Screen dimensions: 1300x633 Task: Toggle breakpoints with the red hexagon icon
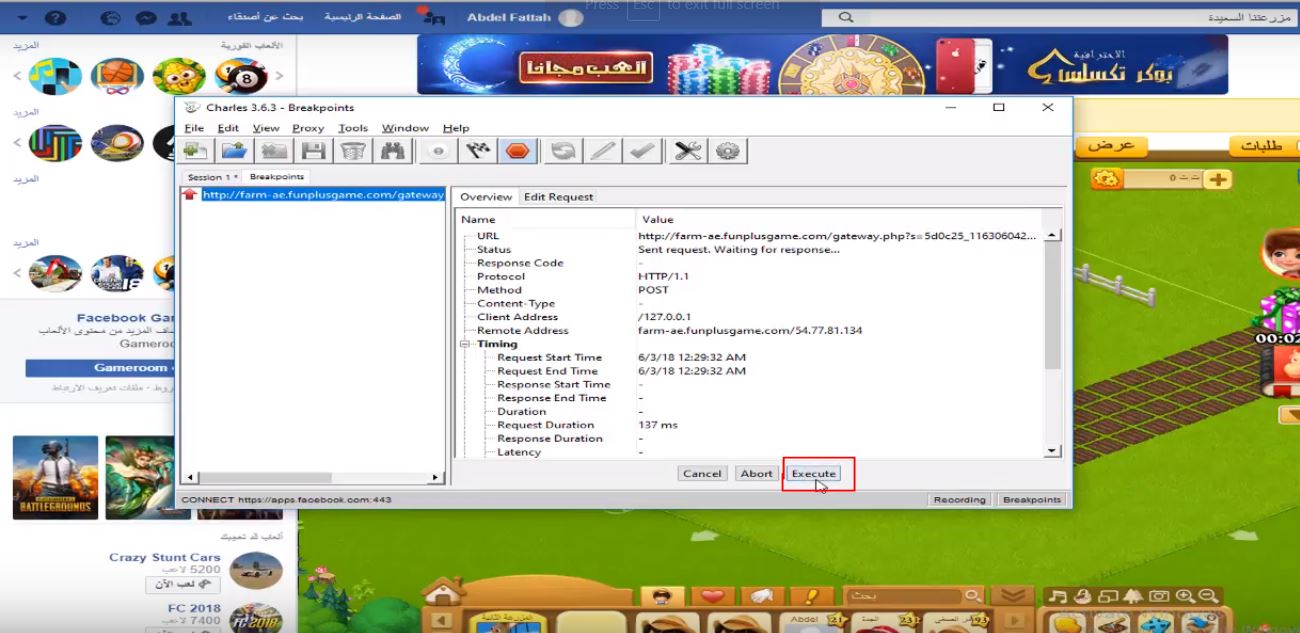[517, 151]
